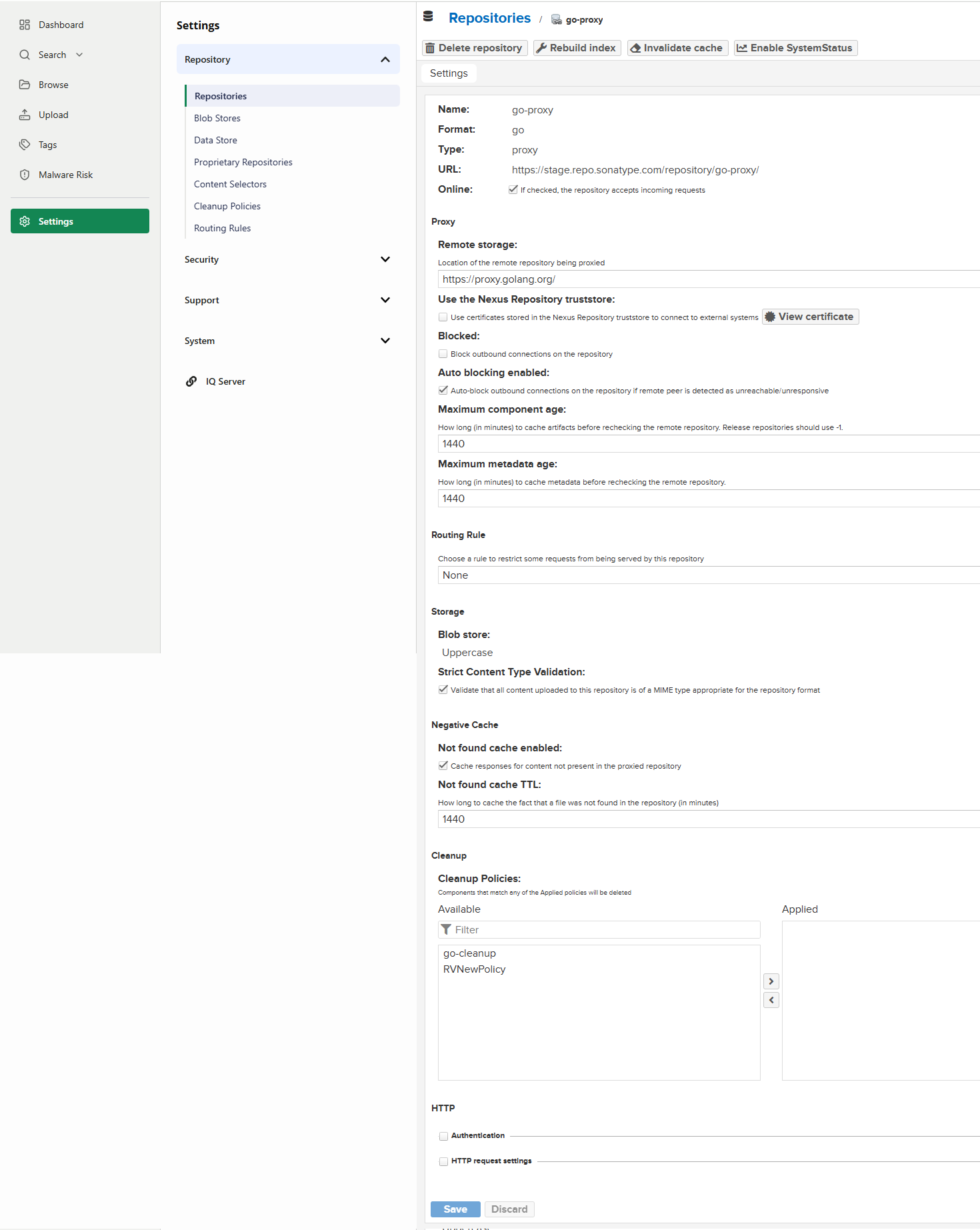Click the go-proxy repository icon in breadcrumb
This screenshot has height=1230, width=980.
pyautogui.click(x=557, y=20)
